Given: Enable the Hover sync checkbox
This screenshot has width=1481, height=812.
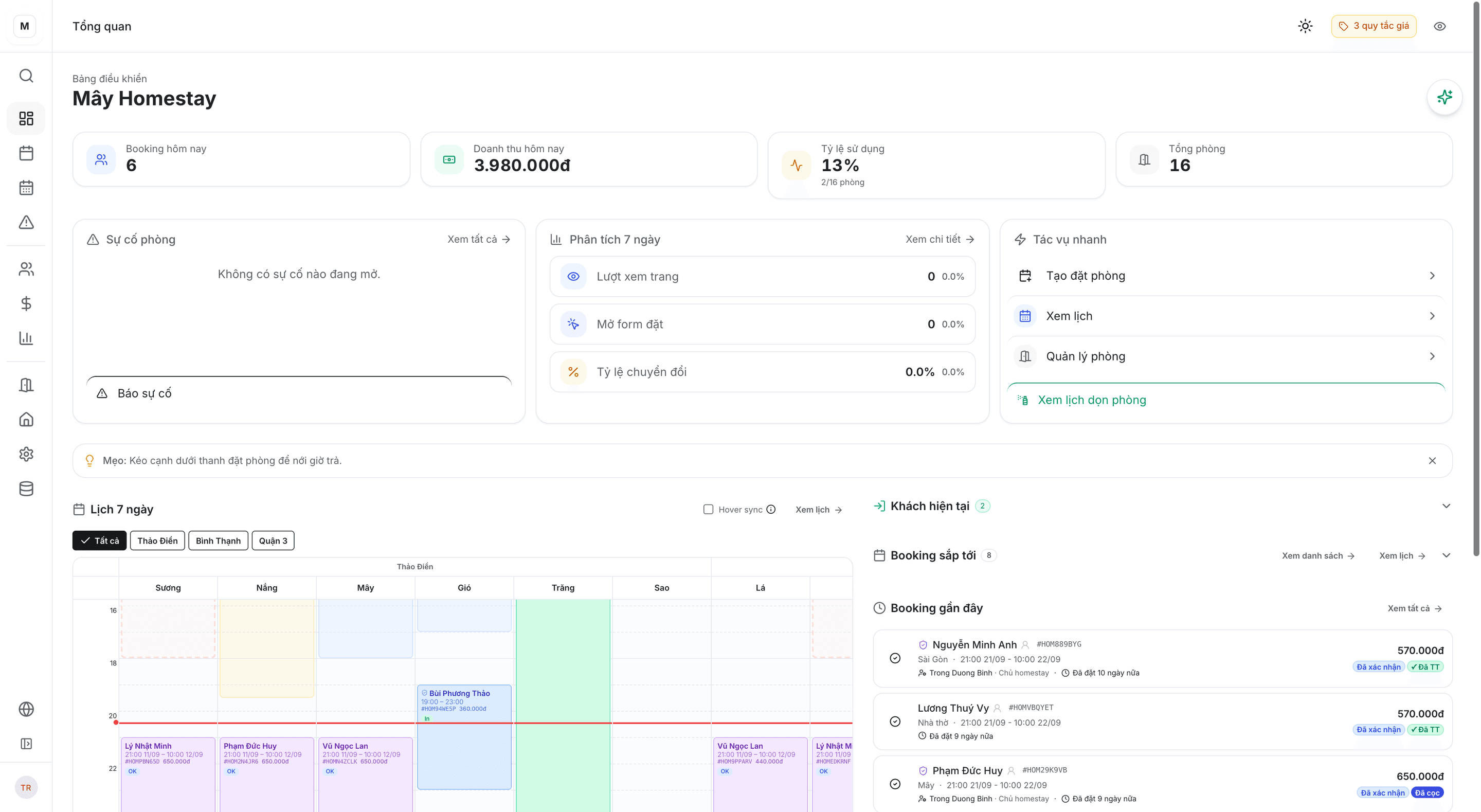Looking at the screenshot, I should [708, 510].
